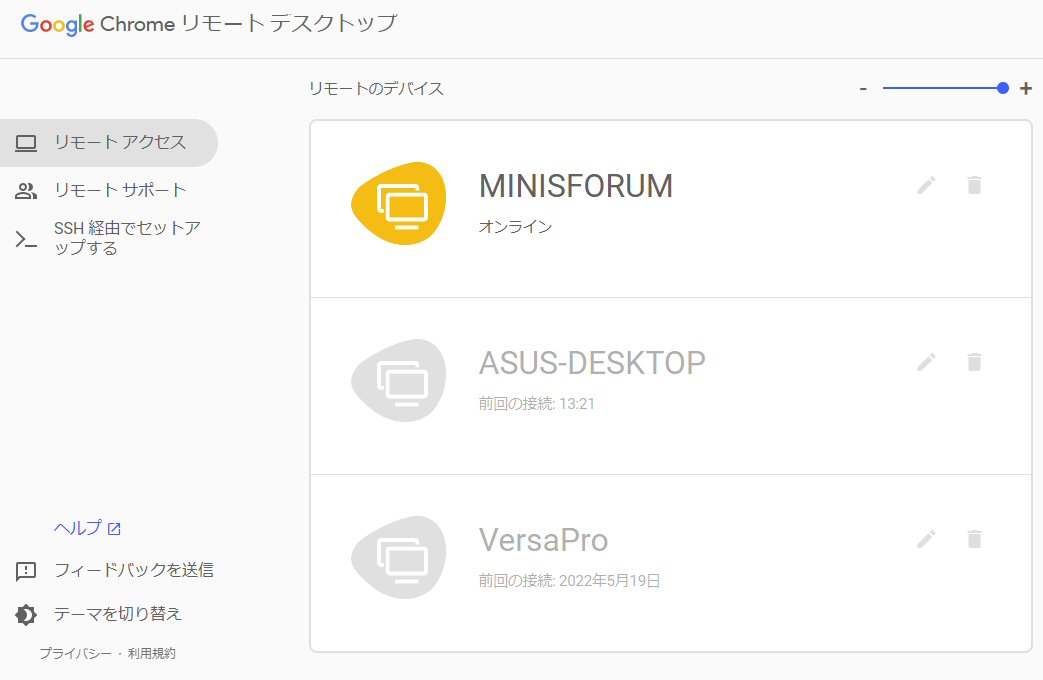Switch to リモート サポート section
Screen dimensions: 1043x680
pos(108,190)
